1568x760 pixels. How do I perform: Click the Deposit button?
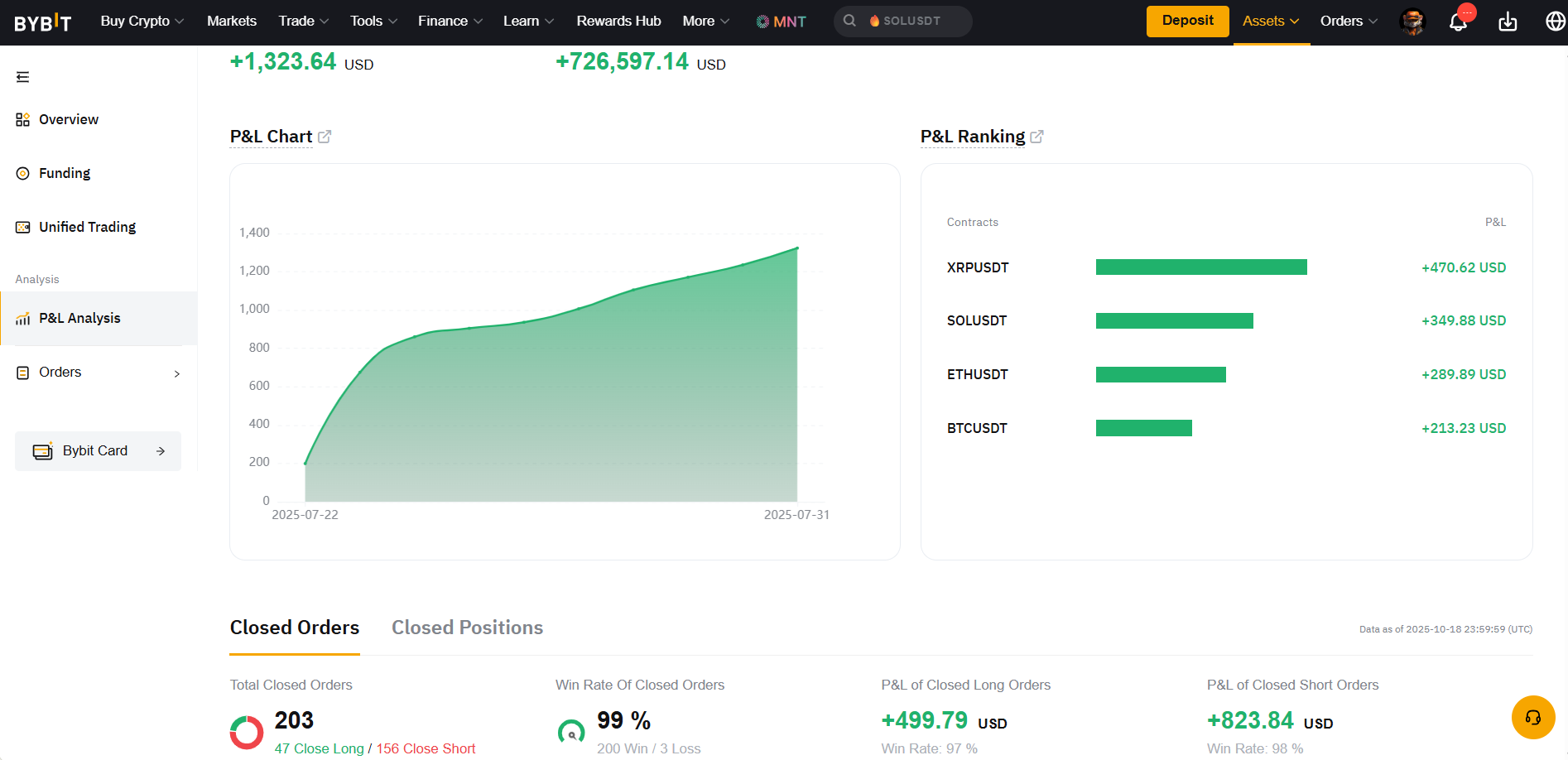1186,21
